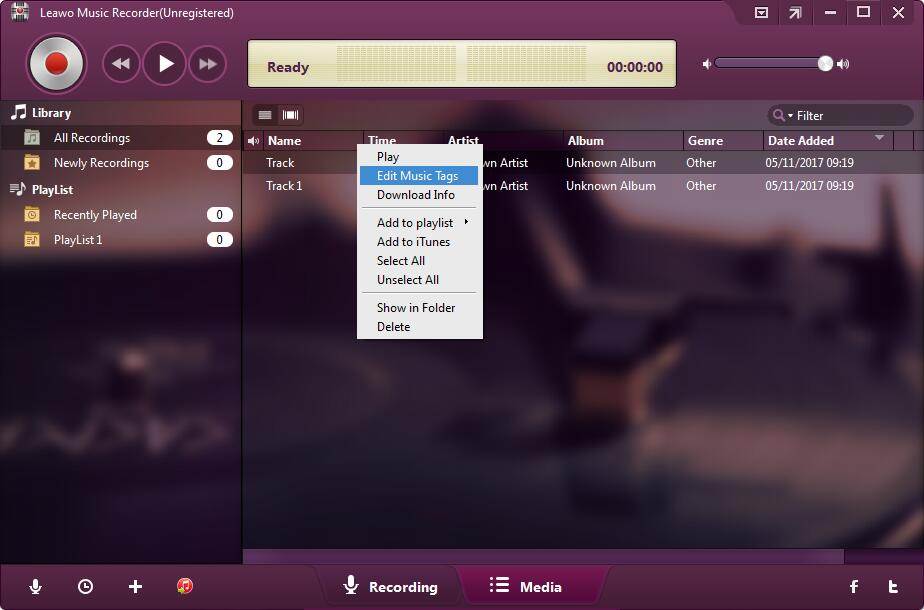Click the mini-mode arrow icon in title bar
This screenshot has height=610, width=924.
796,12
